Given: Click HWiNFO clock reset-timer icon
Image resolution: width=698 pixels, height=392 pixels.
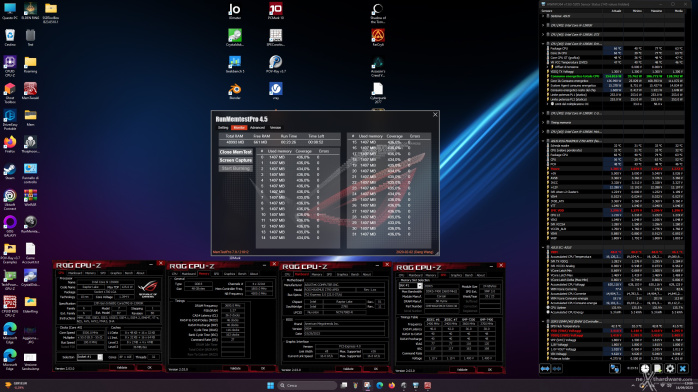Looking at the screenshot, I should pyautogui.click(x=645, y=368).
